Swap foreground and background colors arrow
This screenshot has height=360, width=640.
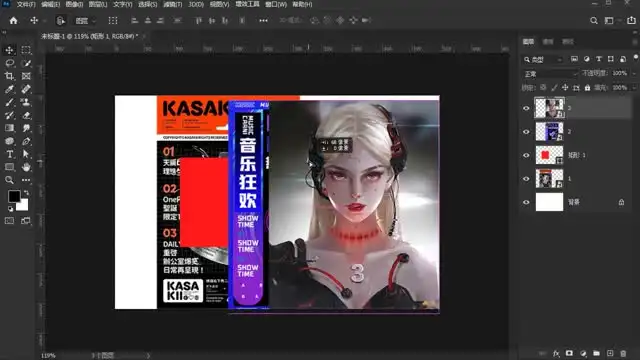pos(27,193)
